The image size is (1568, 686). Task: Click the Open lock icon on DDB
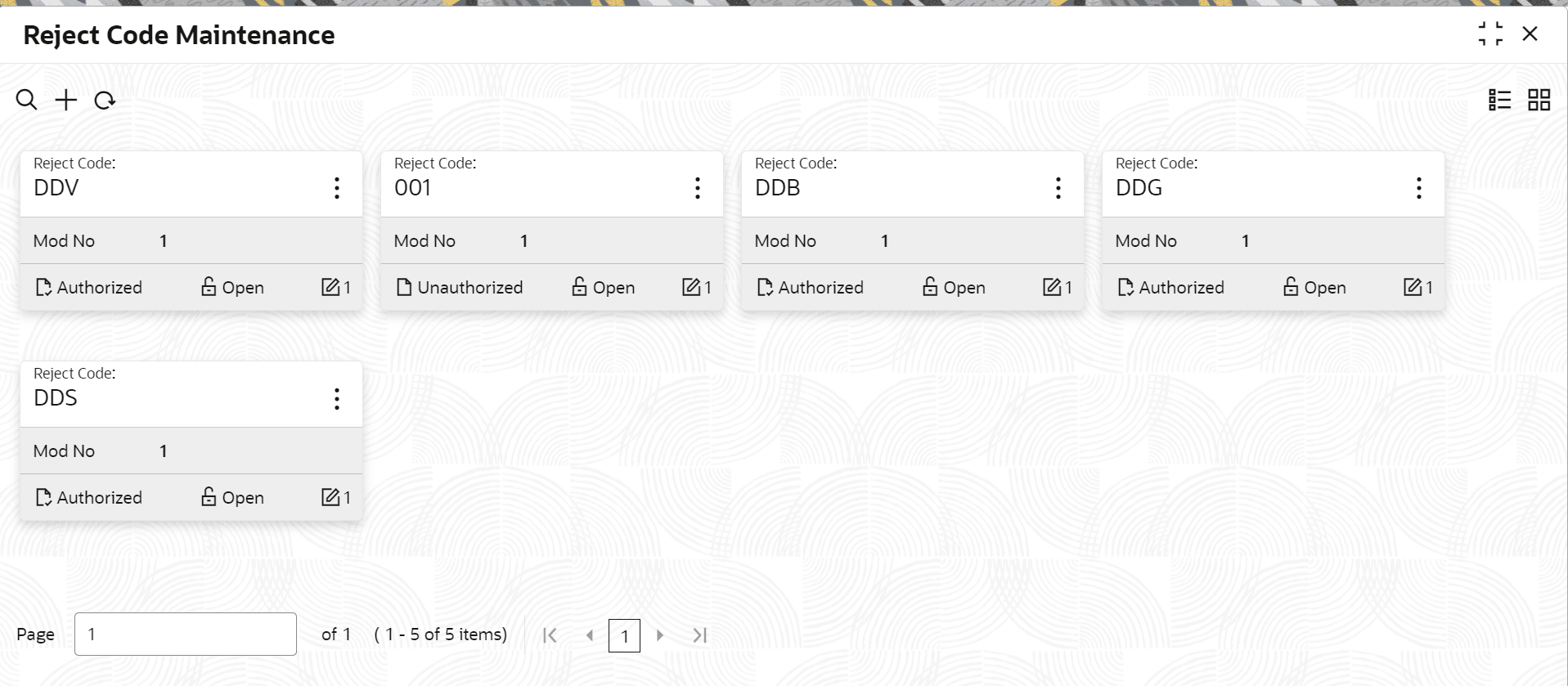click(930, 286)
